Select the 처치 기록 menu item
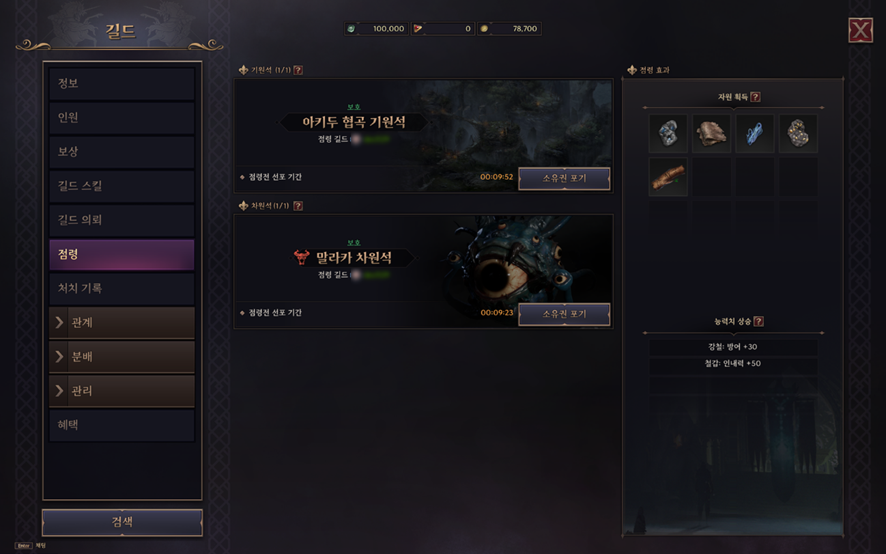 click(122, 288)
